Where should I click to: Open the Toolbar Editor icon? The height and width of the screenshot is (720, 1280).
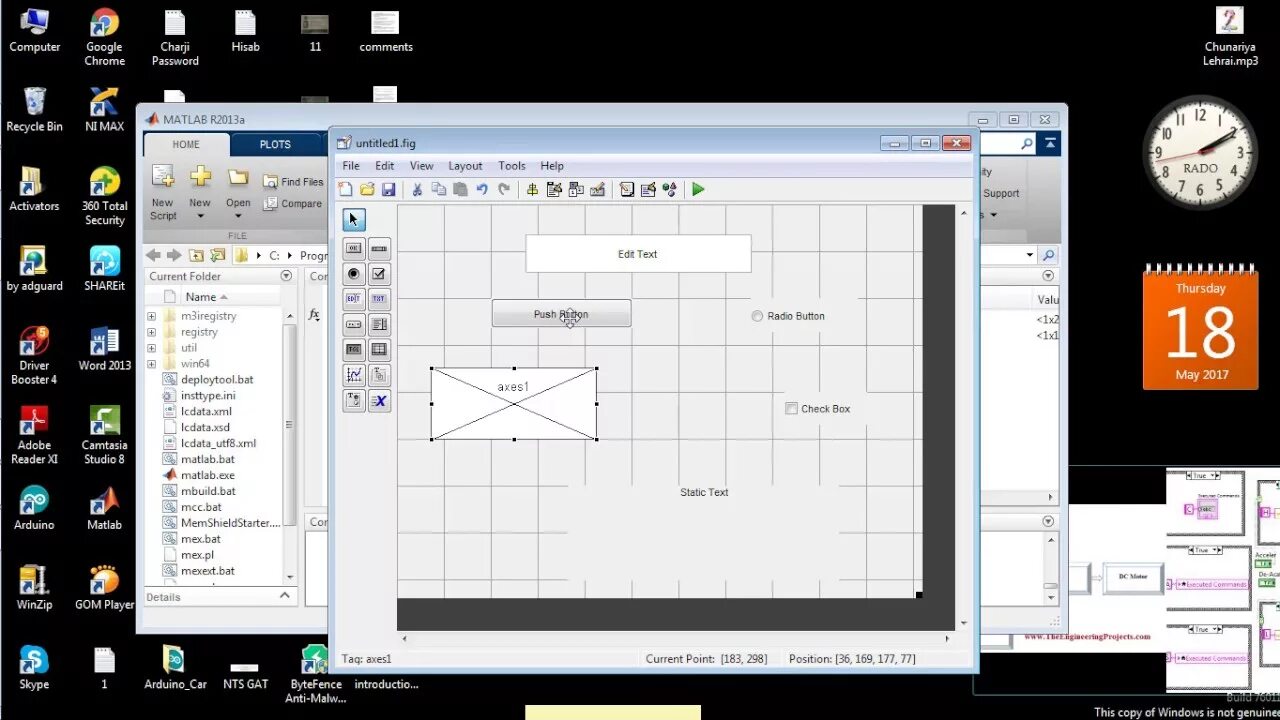click(x=598, y=189)
